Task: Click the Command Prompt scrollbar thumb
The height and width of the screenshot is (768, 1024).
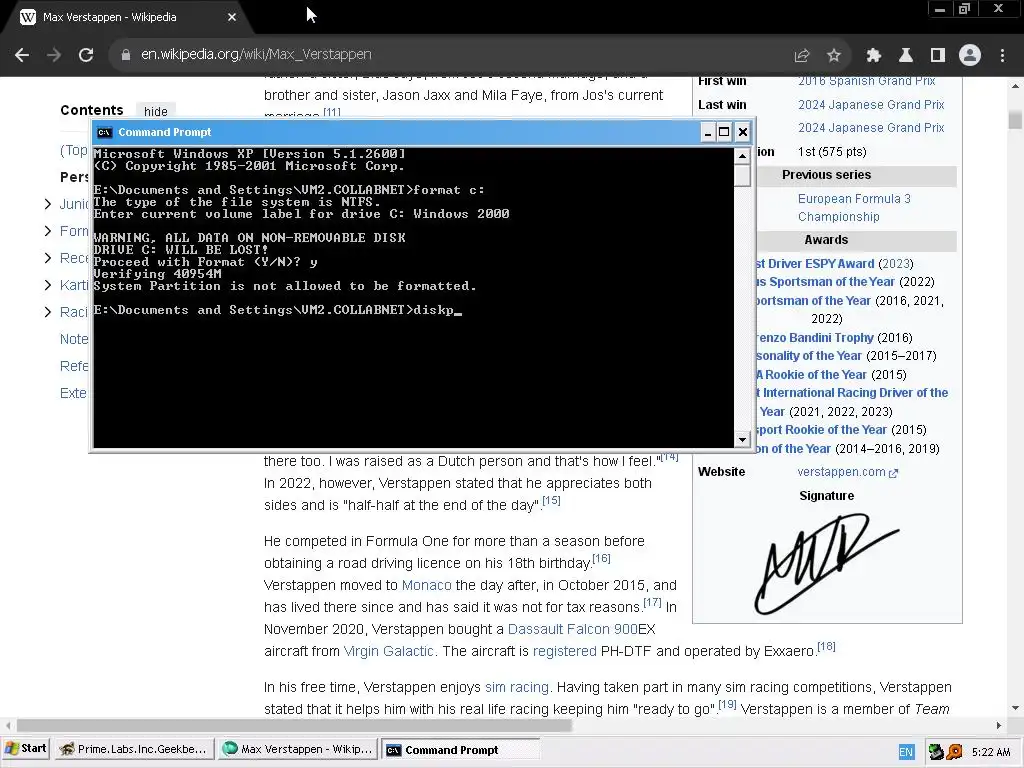Action: pos(742,175)
